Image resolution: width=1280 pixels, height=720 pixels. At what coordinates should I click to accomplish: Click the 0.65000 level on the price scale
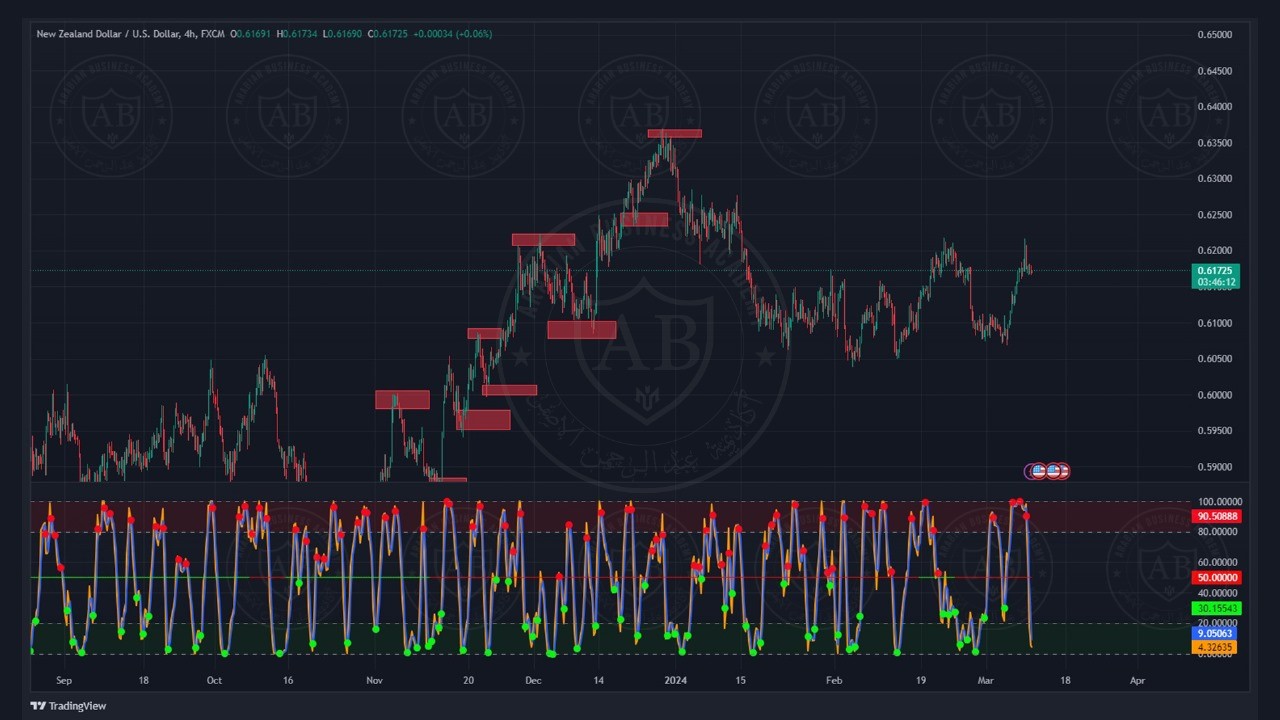pos(1214,35)
